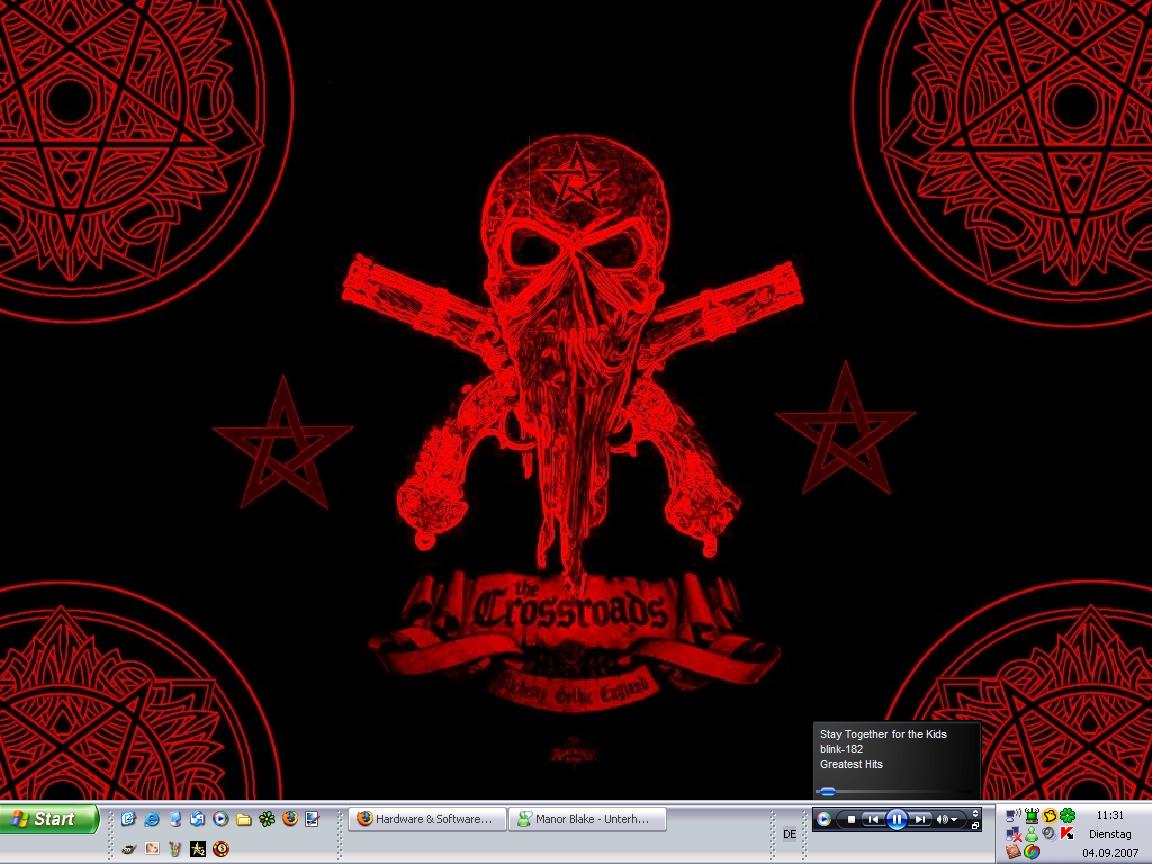Toggle the media toolbar info pane arrows
Viewport: 1152px width, 864px height.
pyautogui.click(x=975, y=813)
